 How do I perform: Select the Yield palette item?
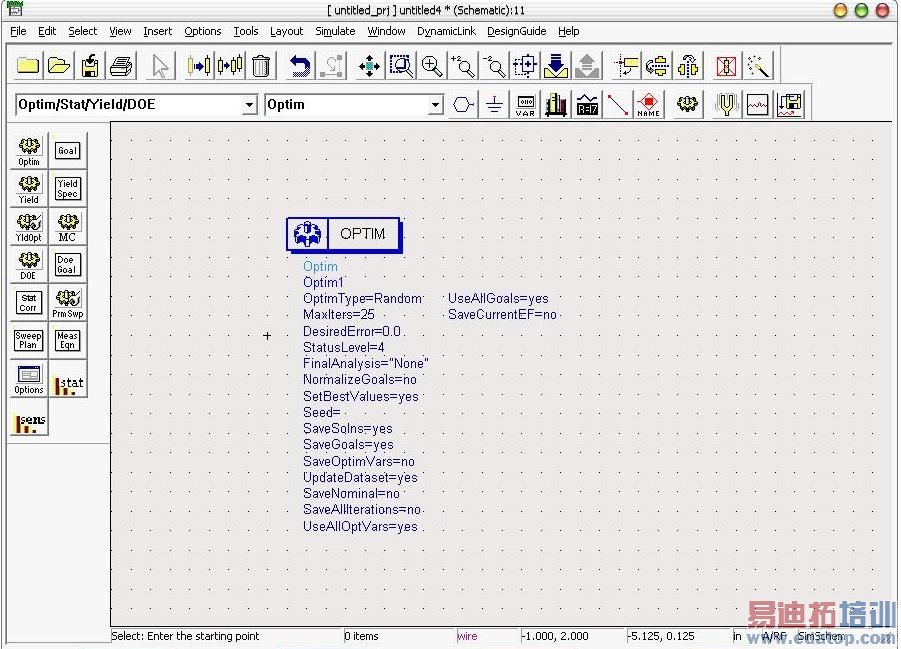(29, 189)
